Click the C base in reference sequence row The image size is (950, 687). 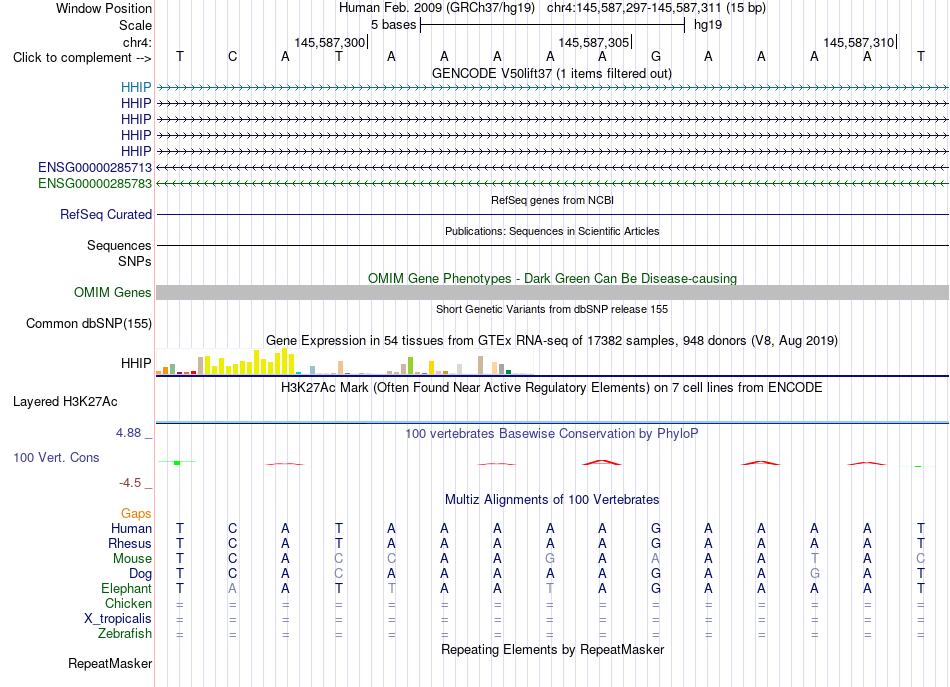(233, 56)
